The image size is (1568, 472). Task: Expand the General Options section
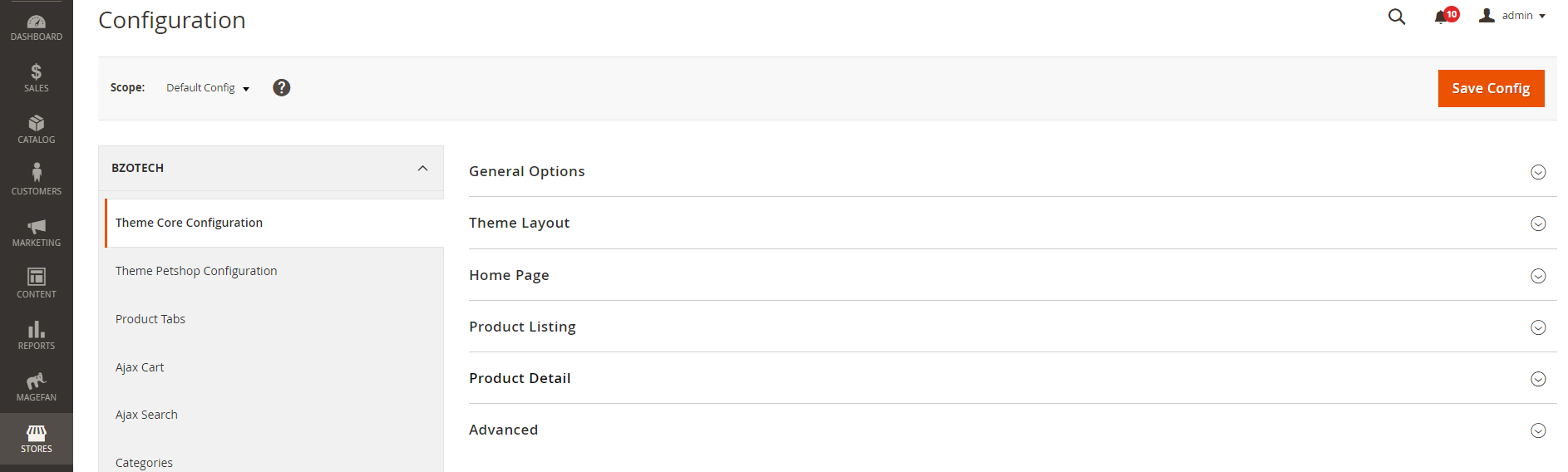1013,171
